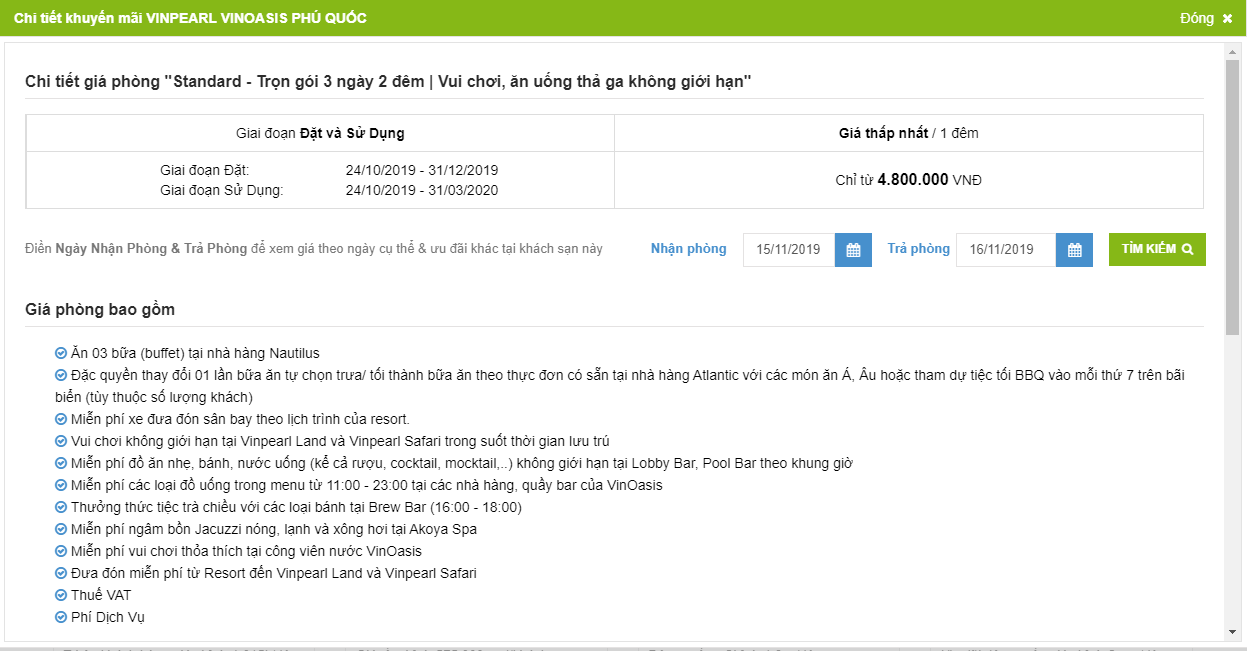Viewport: 1247px width, 651px height.
Task: Click check icon beside Ăn 03 bữa
Action: (x=61, y=353)
